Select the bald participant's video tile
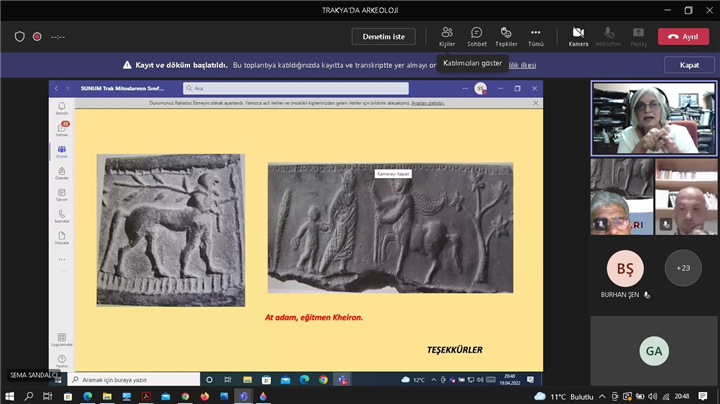 coord(686,196)
